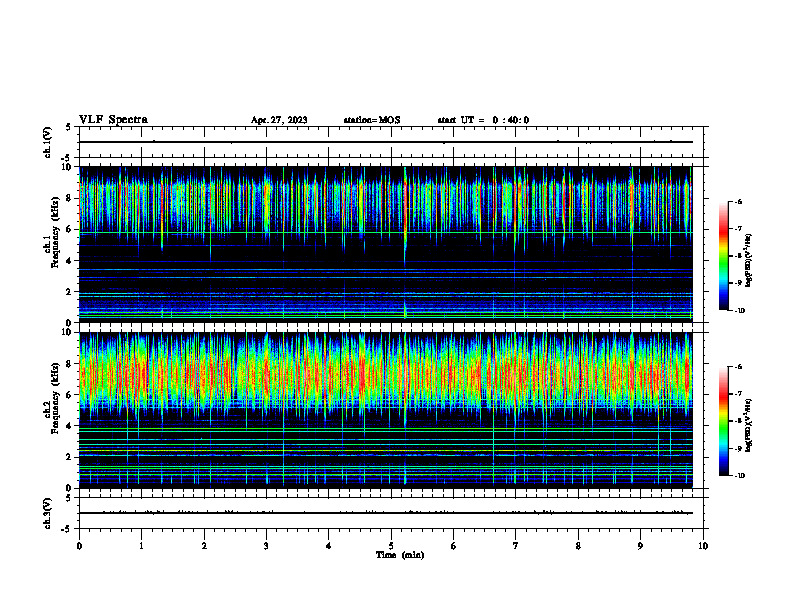Select the date "Apr. 27, 2023" header
Viewport: 792px width, 612px height.
(279, 120)
